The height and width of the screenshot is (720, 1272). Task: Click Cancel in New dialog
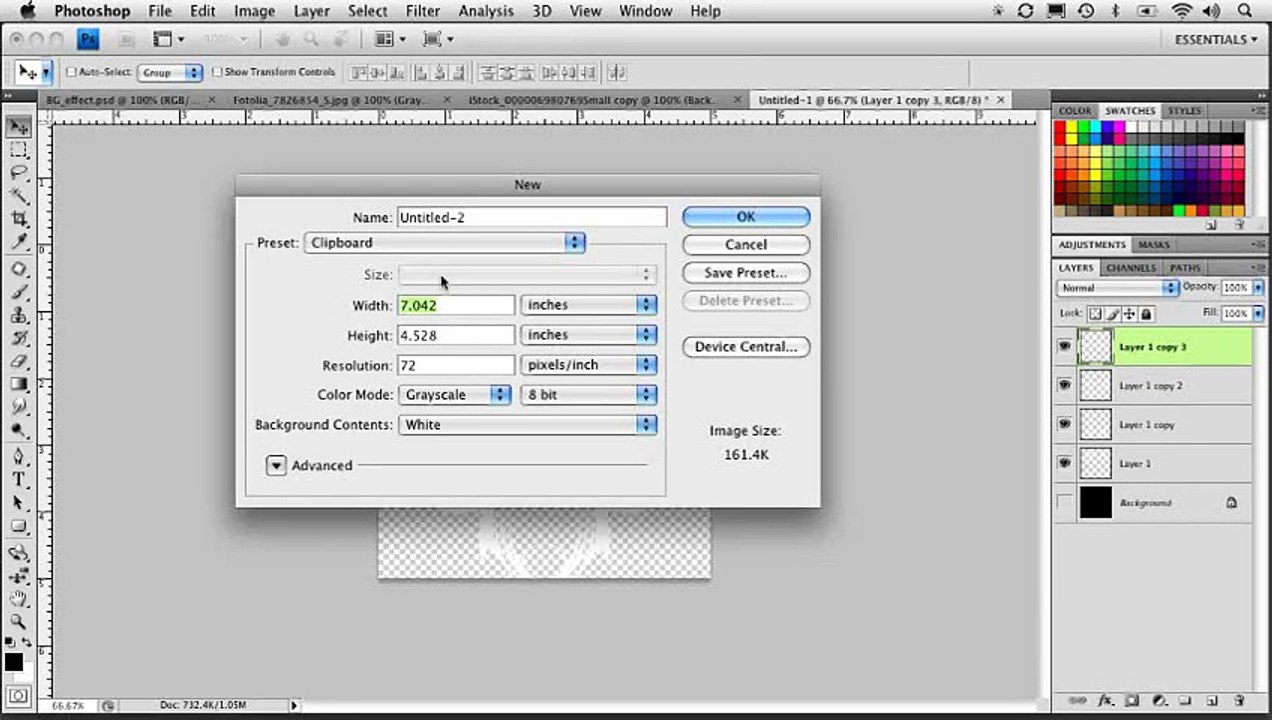click(x=746, y=244)
